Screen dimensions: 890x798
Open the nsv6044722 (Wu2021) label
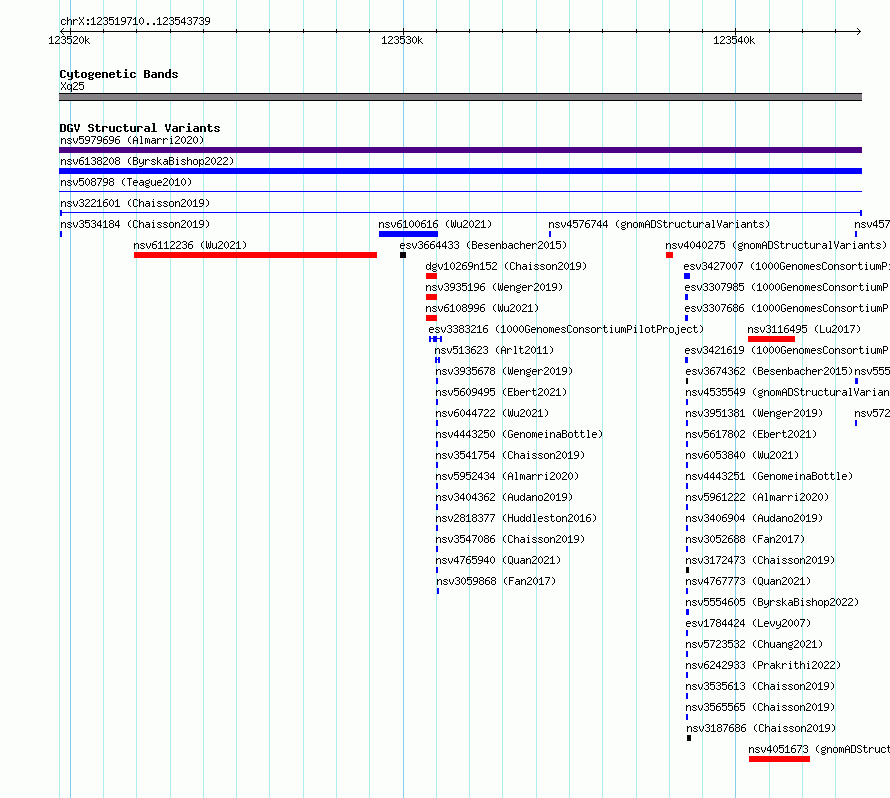(x=492, y=413)
